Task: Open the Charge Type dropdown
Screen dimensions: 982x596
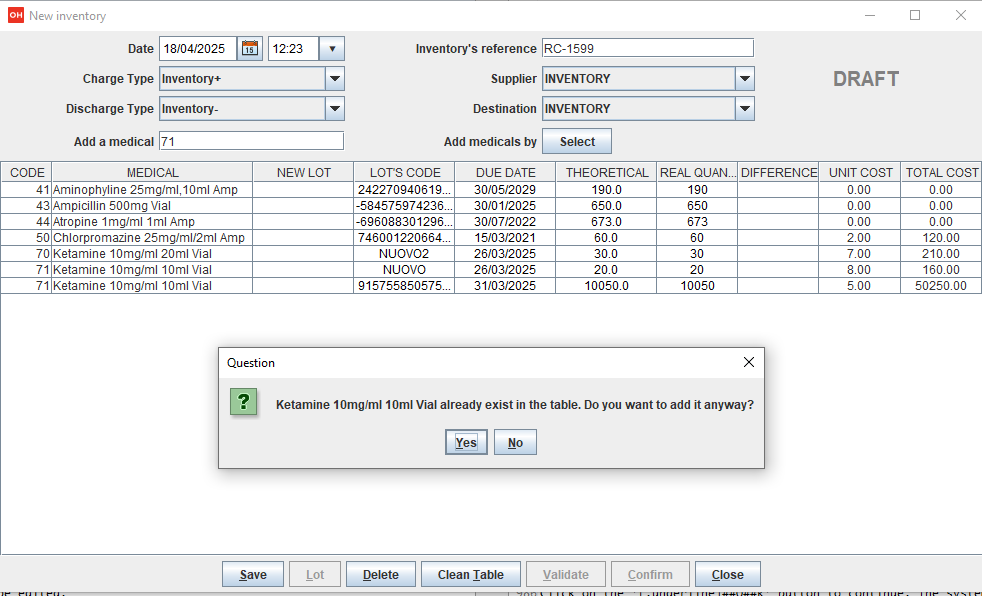Action: (335, 79)
